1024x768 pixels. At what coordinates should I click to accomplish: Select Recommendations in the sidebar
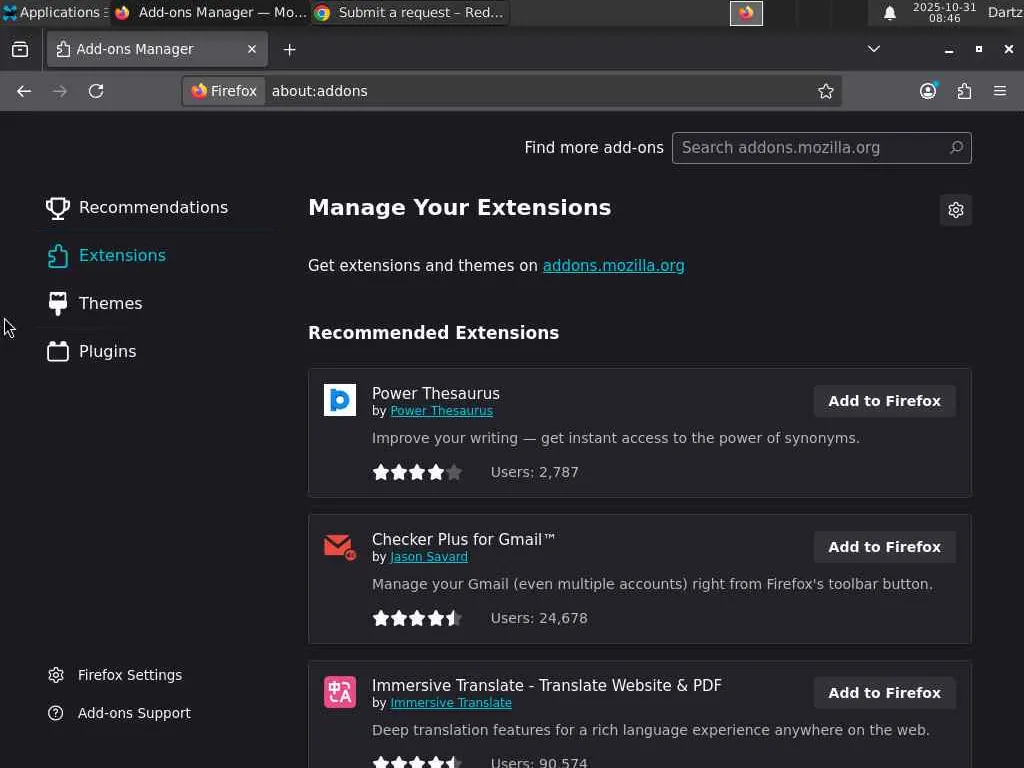point(153,207)
